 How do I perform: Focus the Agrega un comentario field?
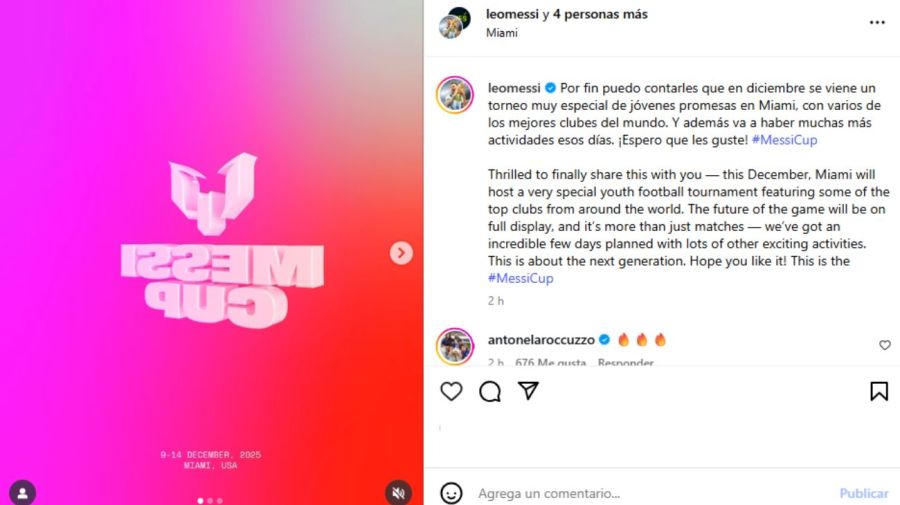pyautogui.click(x=654, y=493)
